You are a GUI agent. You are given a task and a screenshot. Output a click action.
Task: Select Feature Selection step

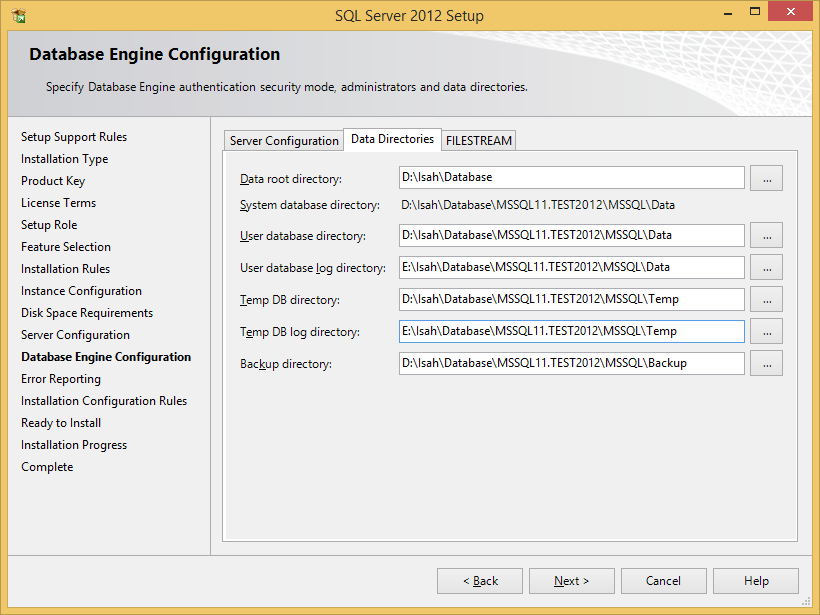(66, 247)
